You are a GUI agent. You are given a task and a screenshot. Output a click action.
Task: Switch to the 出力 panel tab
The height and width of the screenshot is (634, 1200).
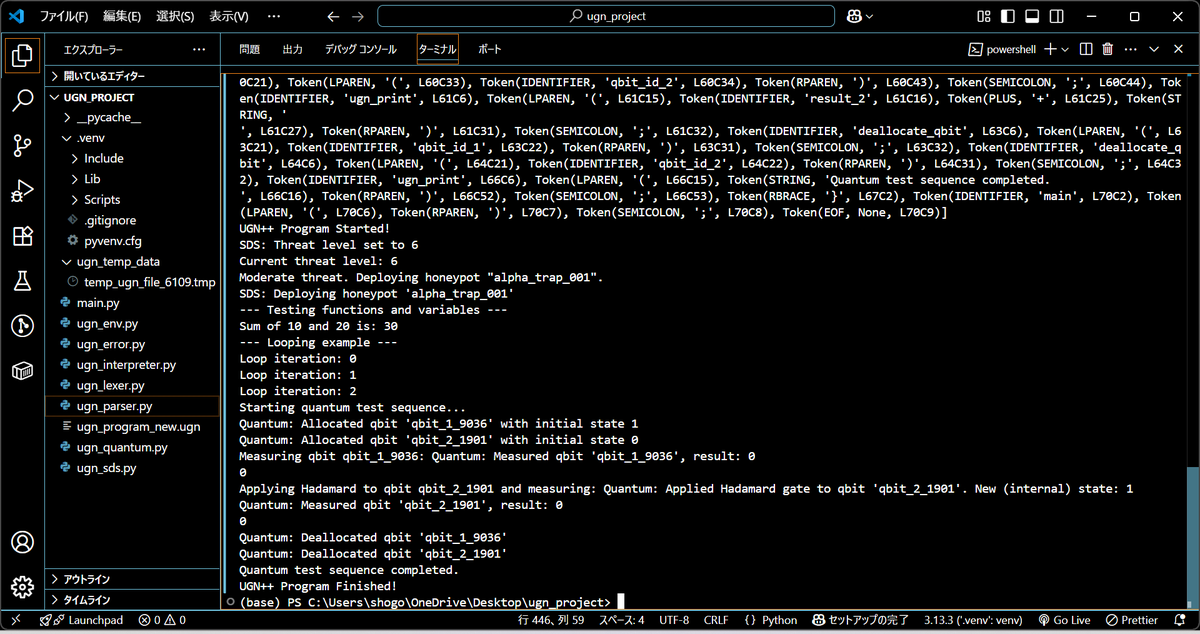(x=293, y=49)
